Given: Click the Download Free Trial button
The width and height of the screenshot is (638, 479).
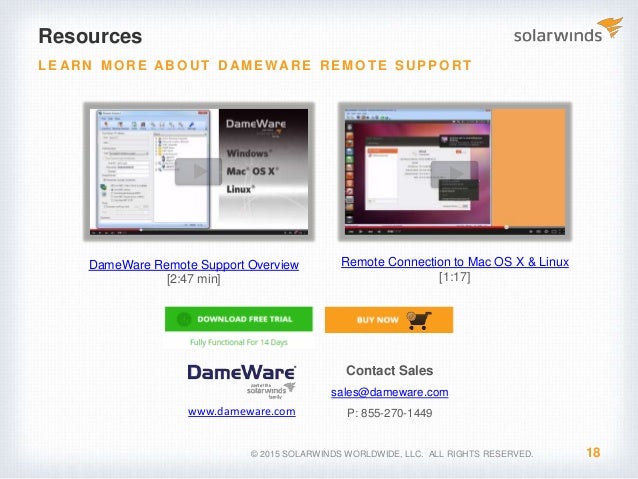Looking at the screenshot, I should click(x=238, y=319).
